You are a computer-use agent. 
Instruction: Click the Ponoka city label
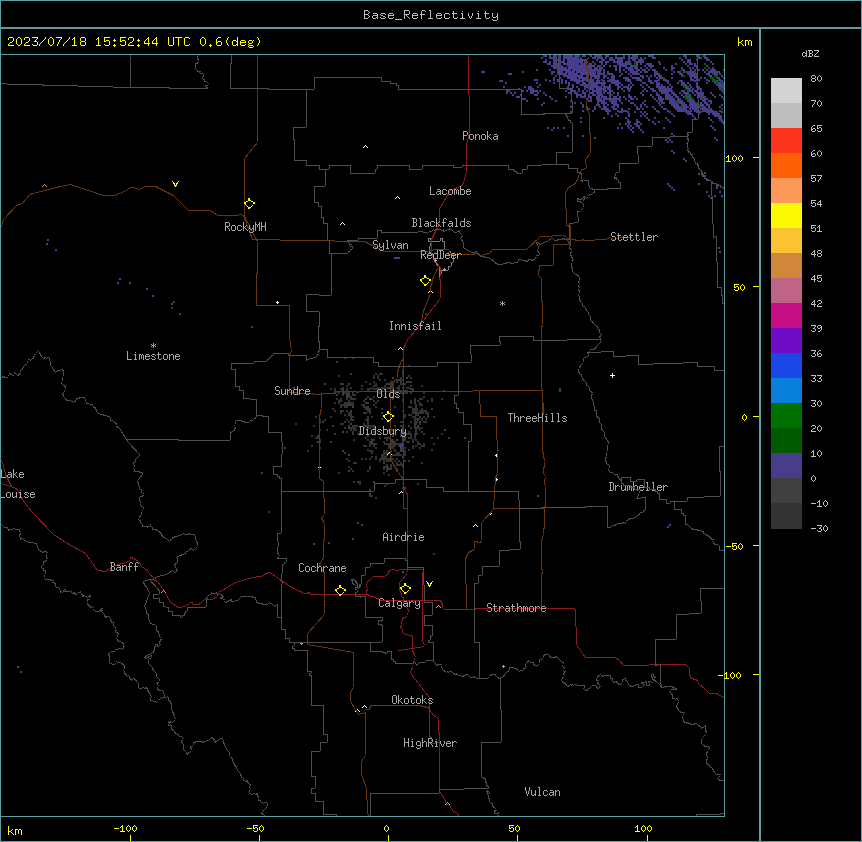click(x=480, y=136)
